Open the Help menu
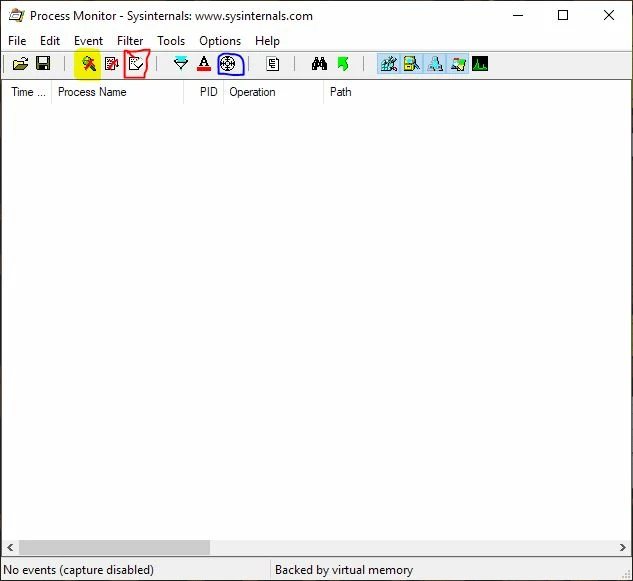The image size is (633, 581). (x=267, y=41)
